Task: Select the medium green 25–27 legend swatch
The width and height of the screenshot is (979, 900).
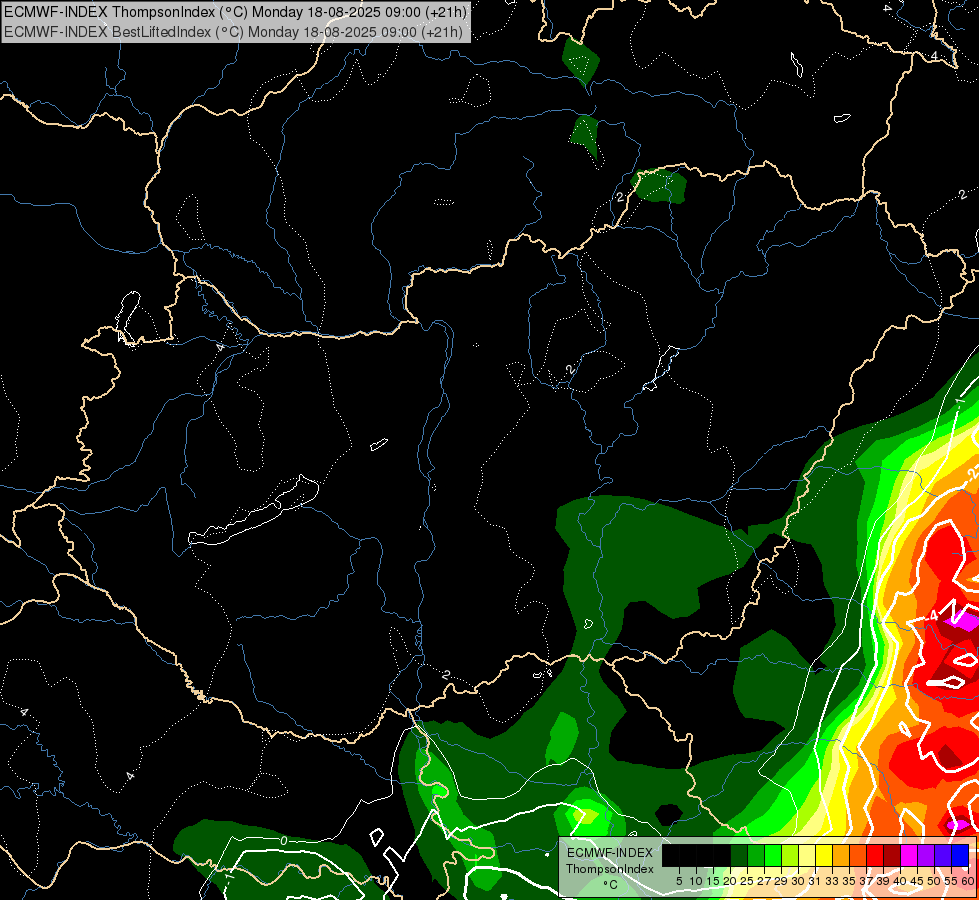Action: coord(756,855)
